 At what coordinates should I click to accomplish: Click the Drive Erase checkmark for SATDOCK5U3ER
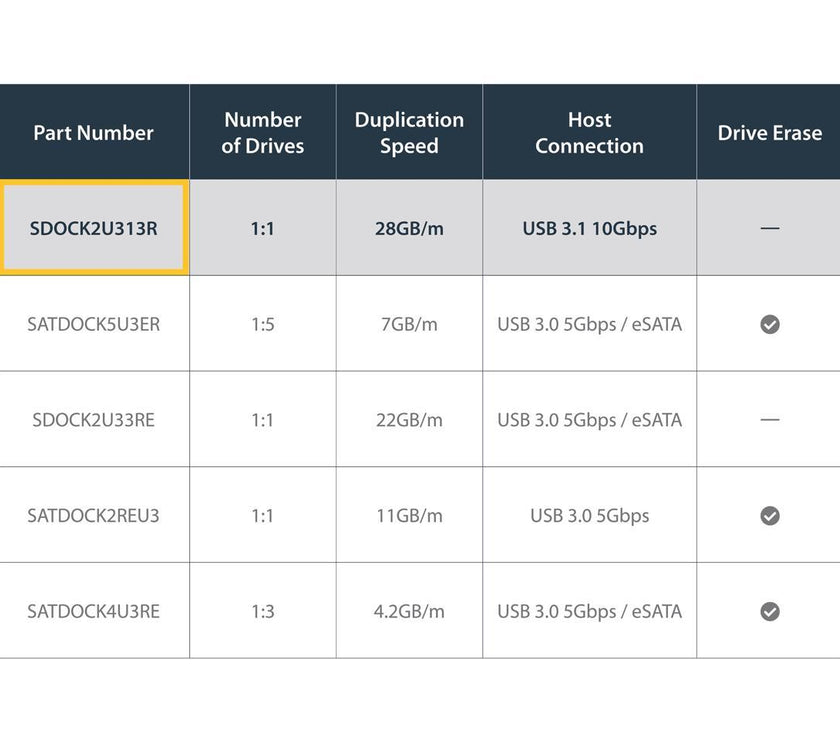point(769,324)
